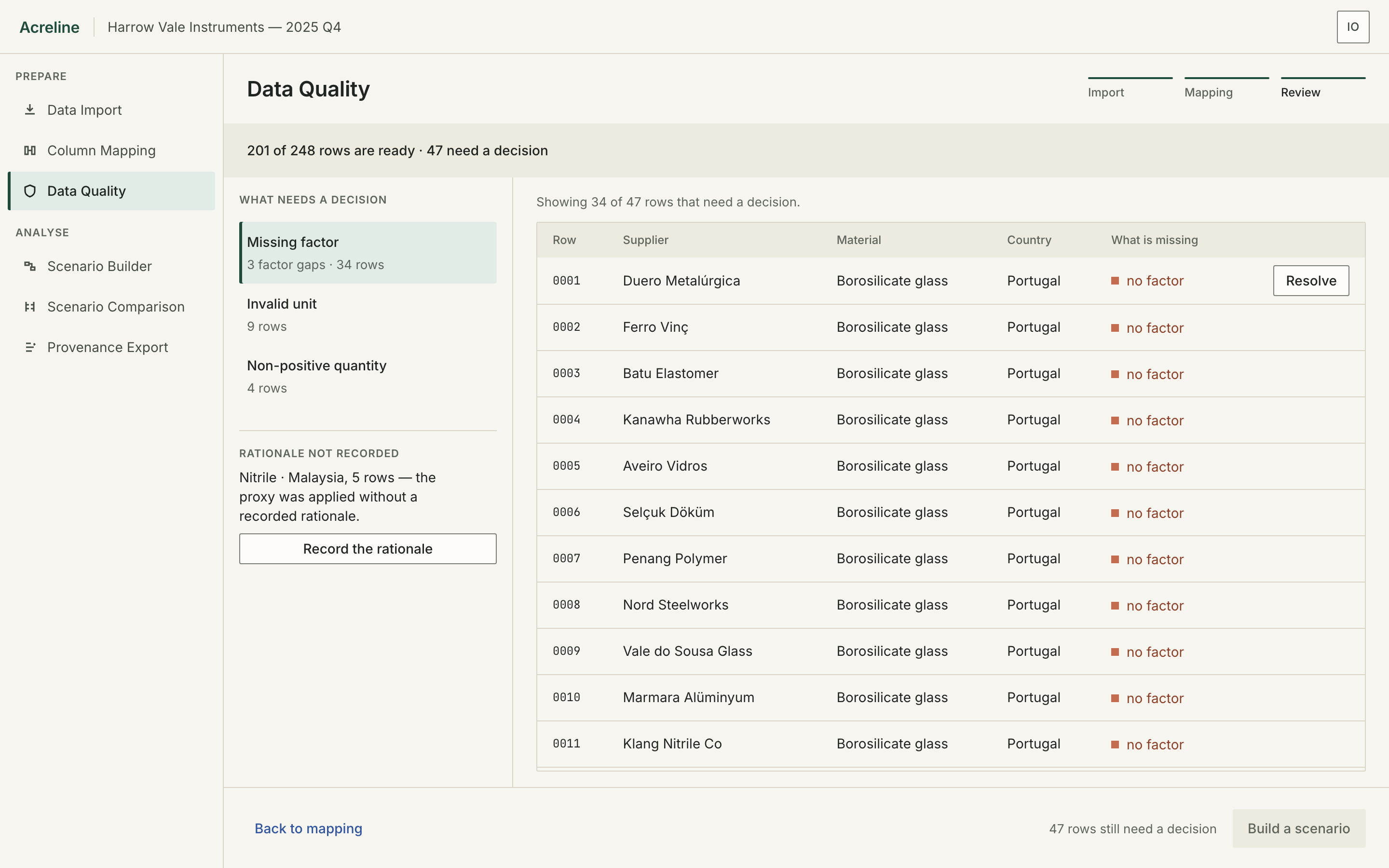Click supplier Aveiro Vidros
The height and width of the screenshot is (868, 1389).
tap(665, 466)
